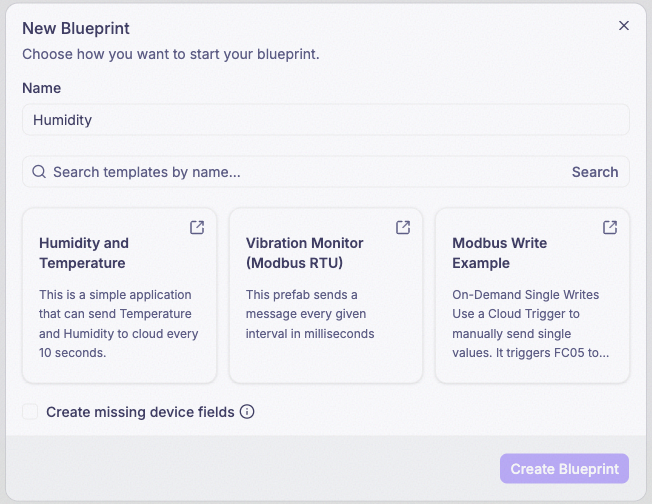
Task: Close the New Blueprint dialog
Action: (624, 26)
